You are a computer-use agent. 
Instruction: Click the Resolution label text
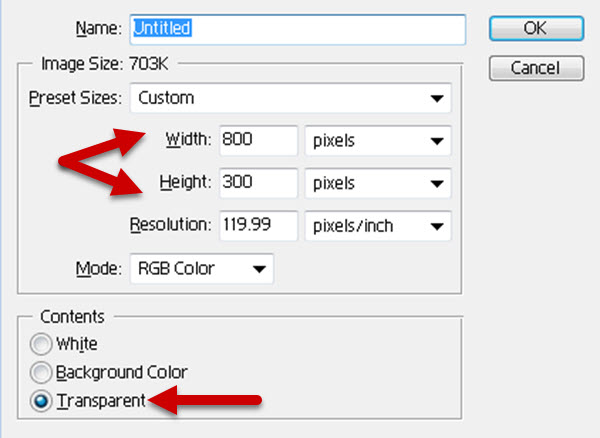[x=171, y=225]
